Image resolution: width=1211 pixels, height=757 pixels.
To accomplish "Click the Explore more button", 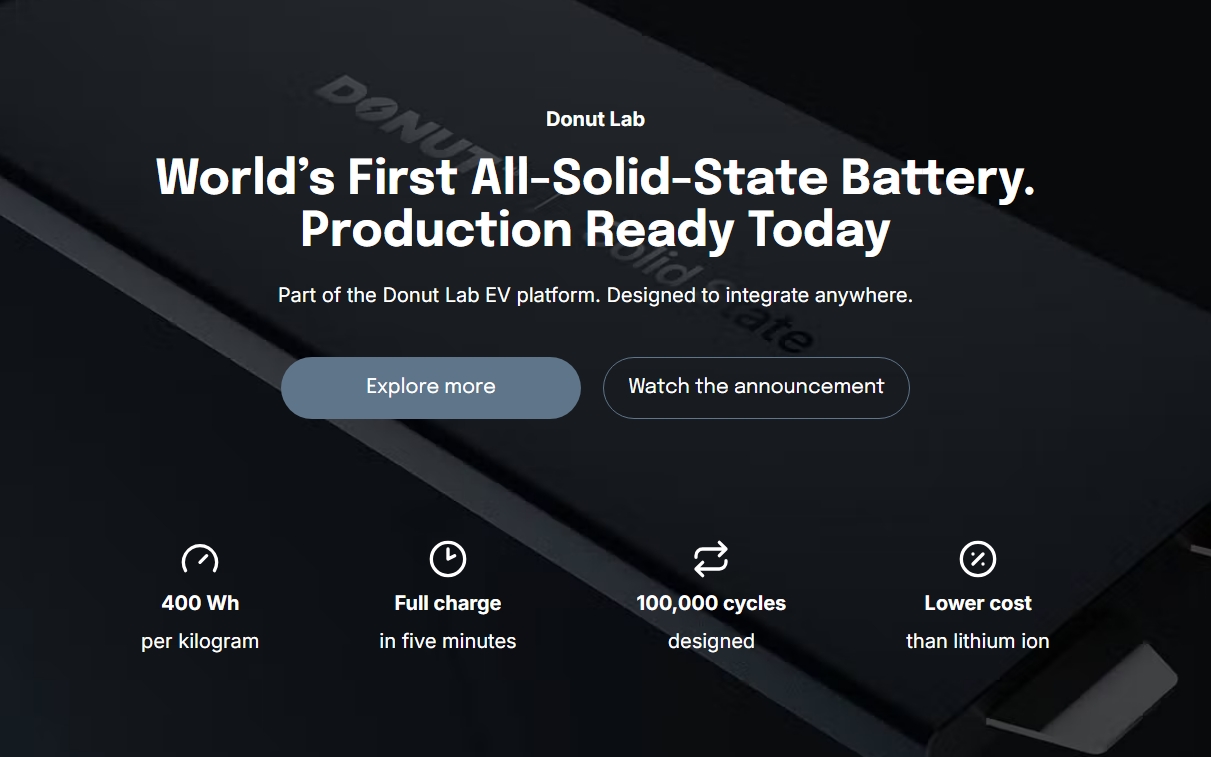I will coord(431,388).
